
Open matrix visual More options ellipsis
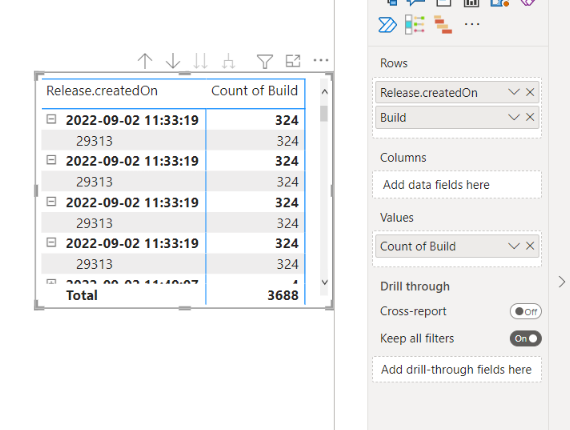point(321,60)
